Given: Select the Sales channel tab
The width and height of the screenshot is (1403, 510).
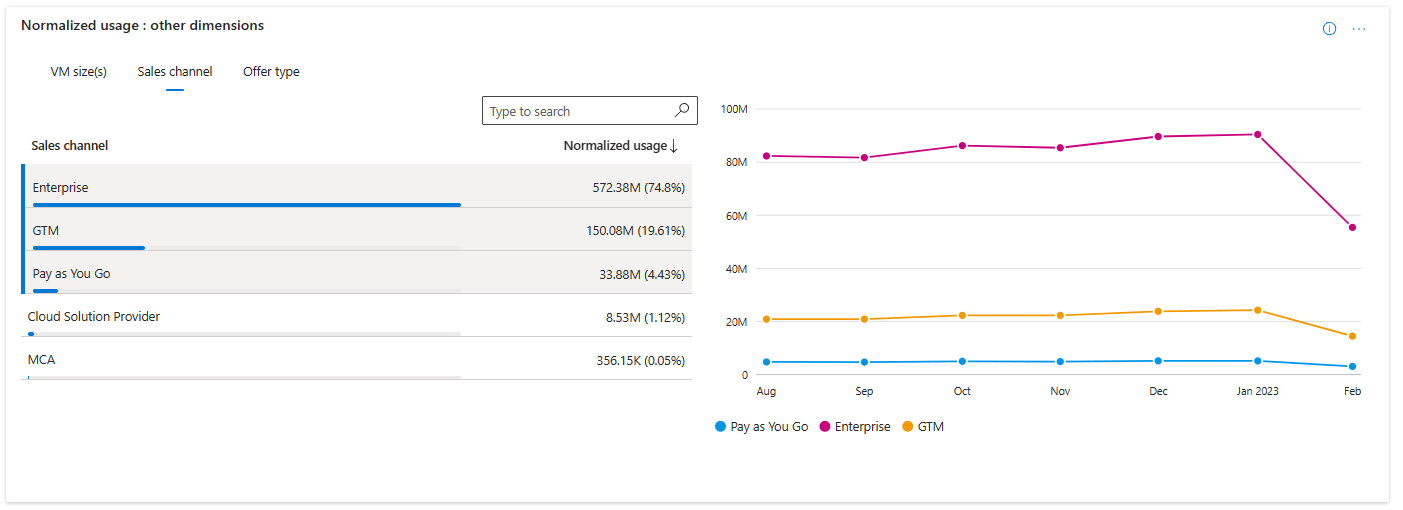Looking at the screenshot, I should (x=175, y=72).
